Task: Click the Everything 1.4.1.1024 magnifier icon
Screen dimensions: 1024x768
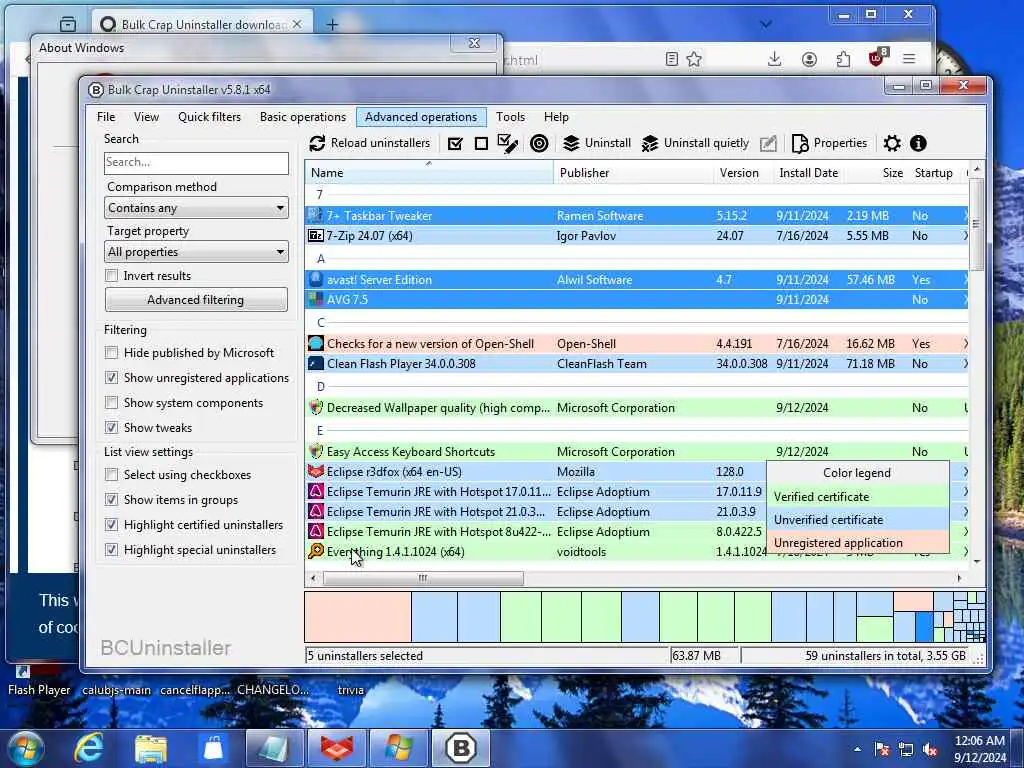Action: 316,552
